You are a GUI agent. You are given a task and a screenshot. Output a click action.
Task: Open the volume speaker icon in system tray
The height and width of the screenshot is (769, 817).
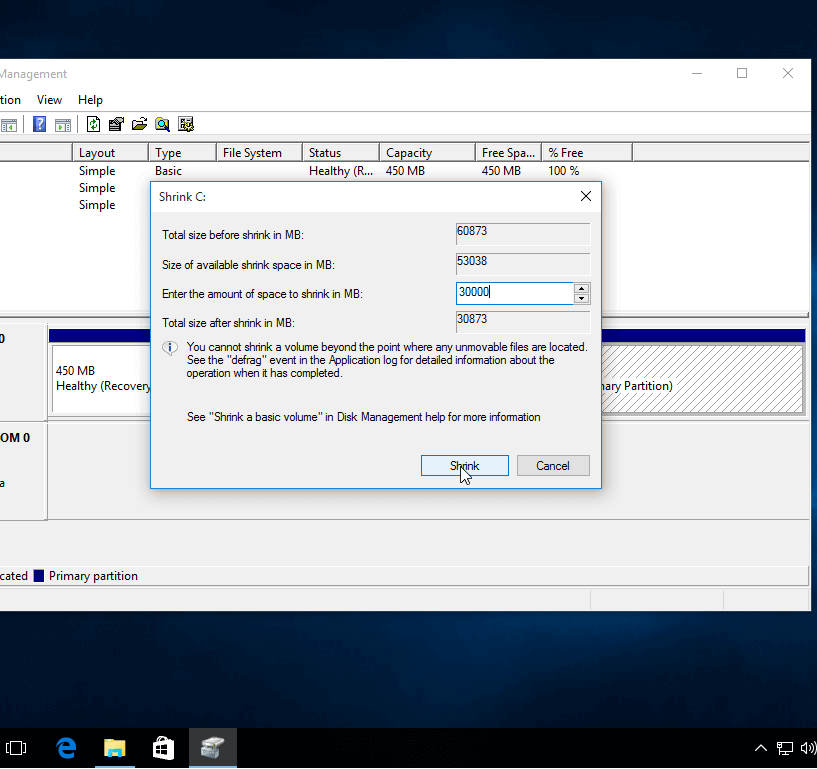point(807,747)
